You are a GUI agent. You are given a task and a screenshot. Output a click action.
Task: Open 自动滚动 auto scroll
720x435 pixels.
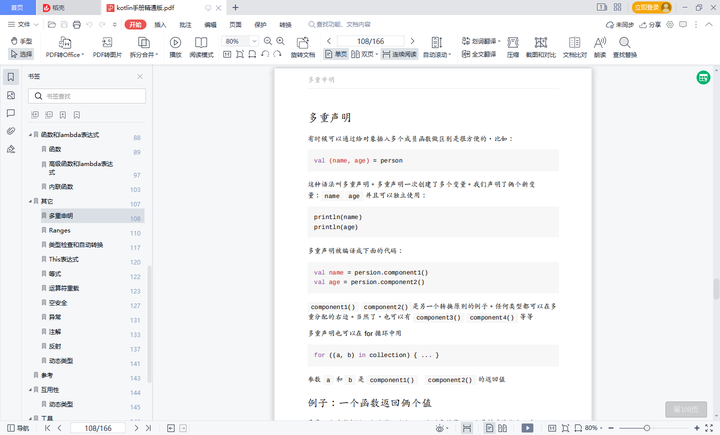tap(437, 47)
